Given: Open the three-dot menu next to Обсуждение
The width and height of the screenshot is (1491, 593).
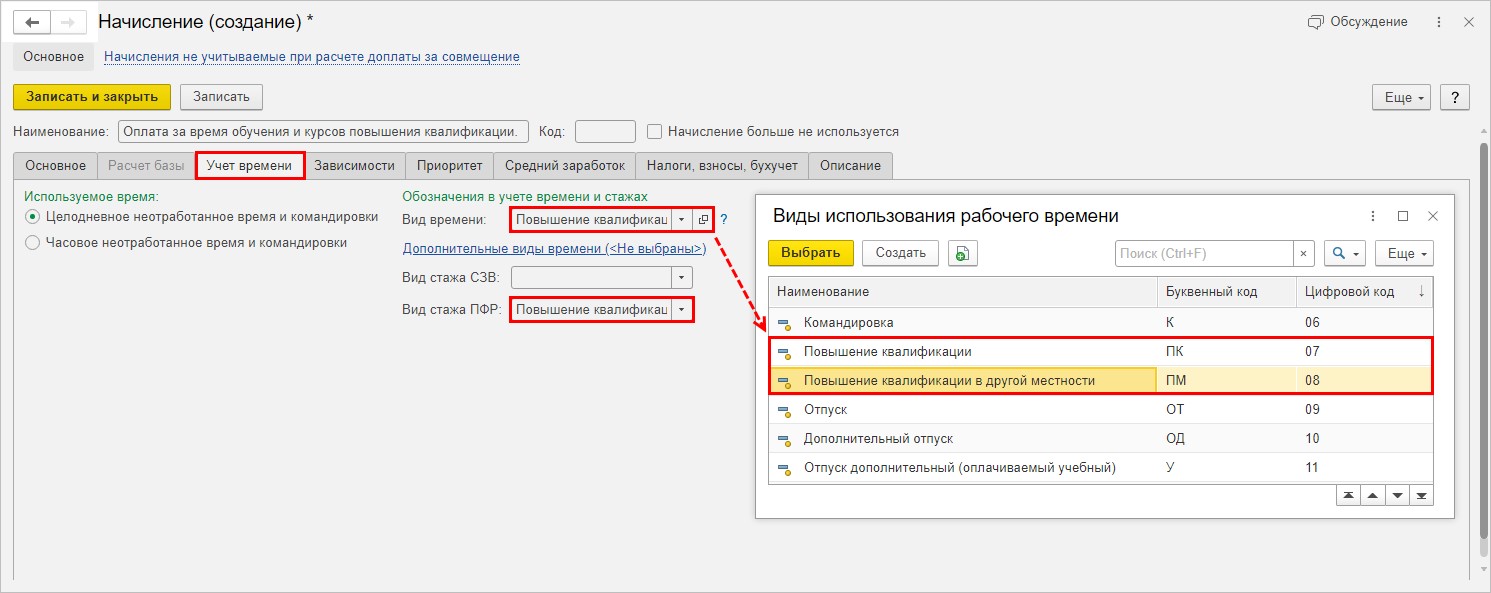Looking at the screenshot, I should coord(1440,22).
